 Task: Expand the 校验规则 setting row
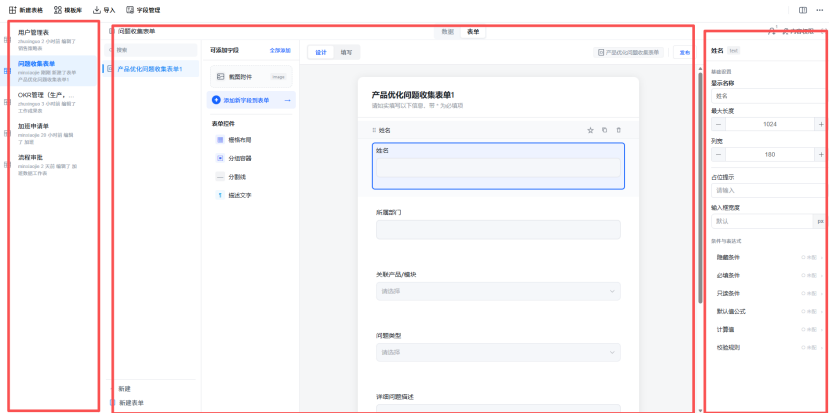tap(769, 347)
